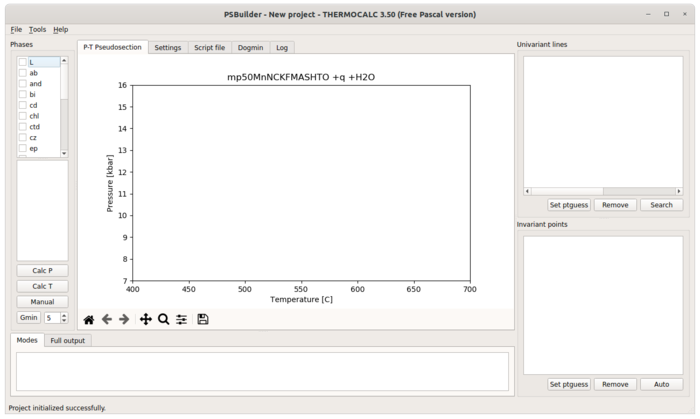Check the ctd phase checkbox
Viewport: 700px width, 419px height.
[x=23, y=127]
